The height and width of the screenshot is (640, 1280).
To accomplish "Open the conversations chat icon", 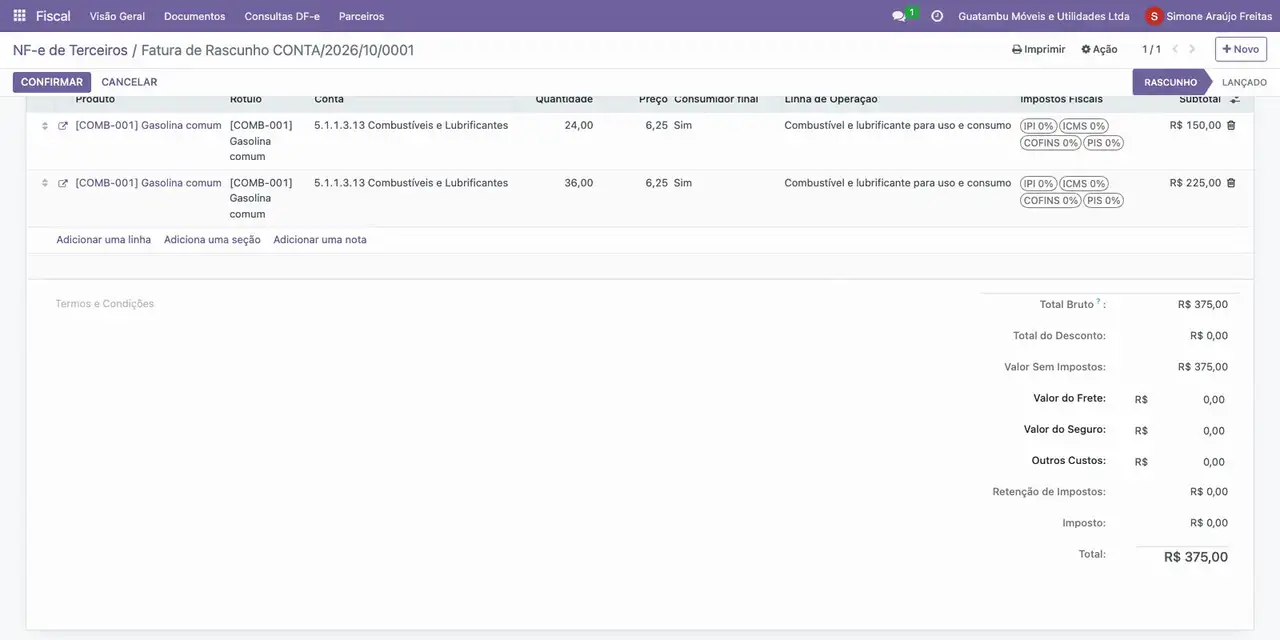I will (899, 16).
